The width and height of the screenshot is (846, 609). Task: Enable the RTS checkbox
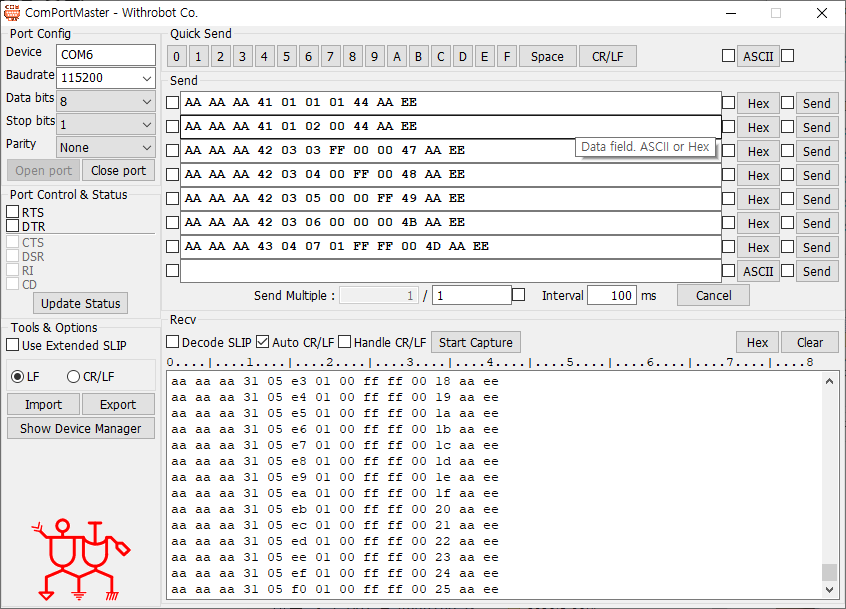[x=12, y=211]
